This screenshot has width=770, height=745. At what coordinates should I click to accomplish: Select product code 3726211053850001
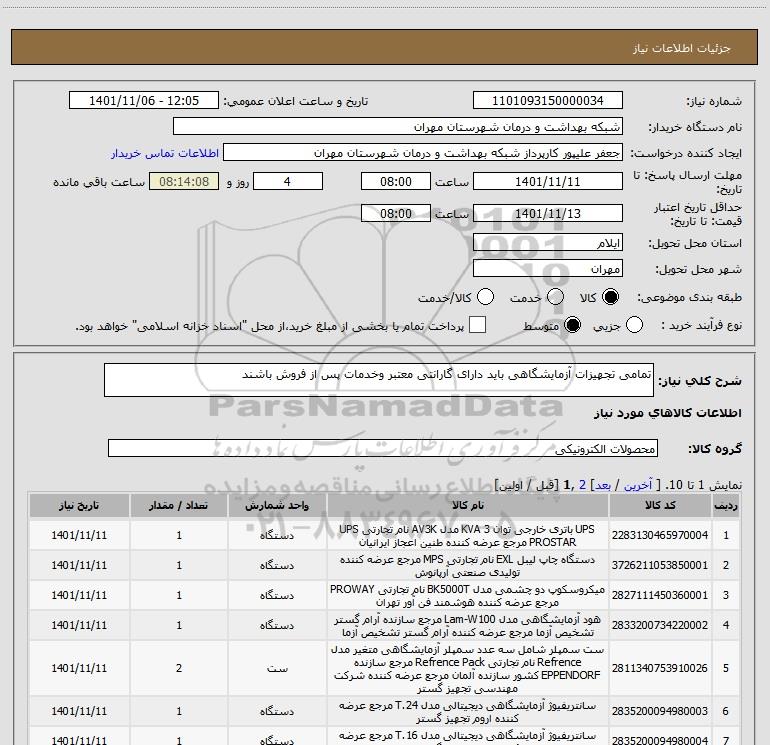coord(660,565)
